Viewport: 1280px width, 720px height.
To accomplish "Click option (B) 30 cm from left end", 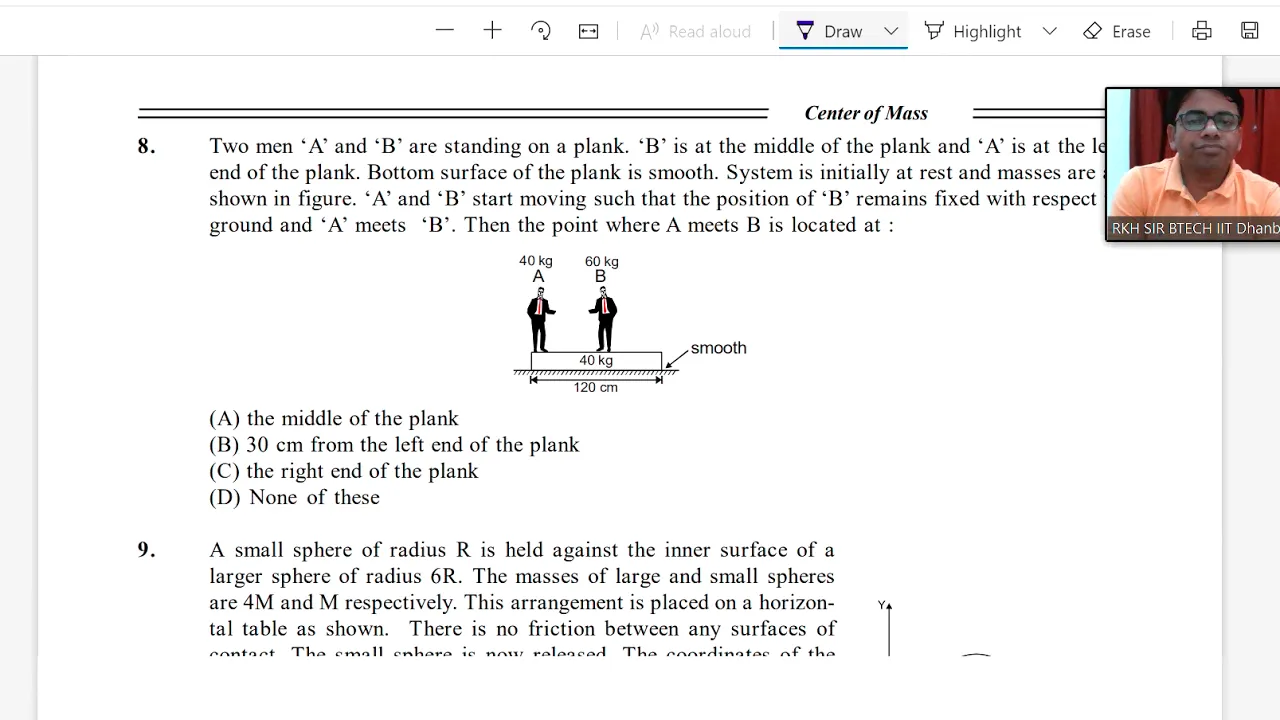I will (394, 445).
